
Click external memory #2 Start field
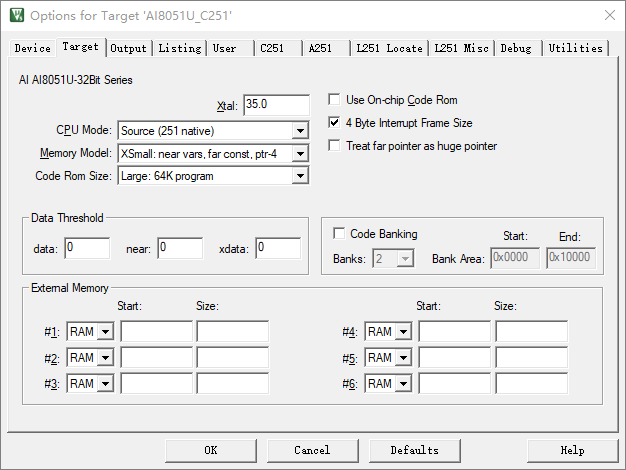pos(156,357)
